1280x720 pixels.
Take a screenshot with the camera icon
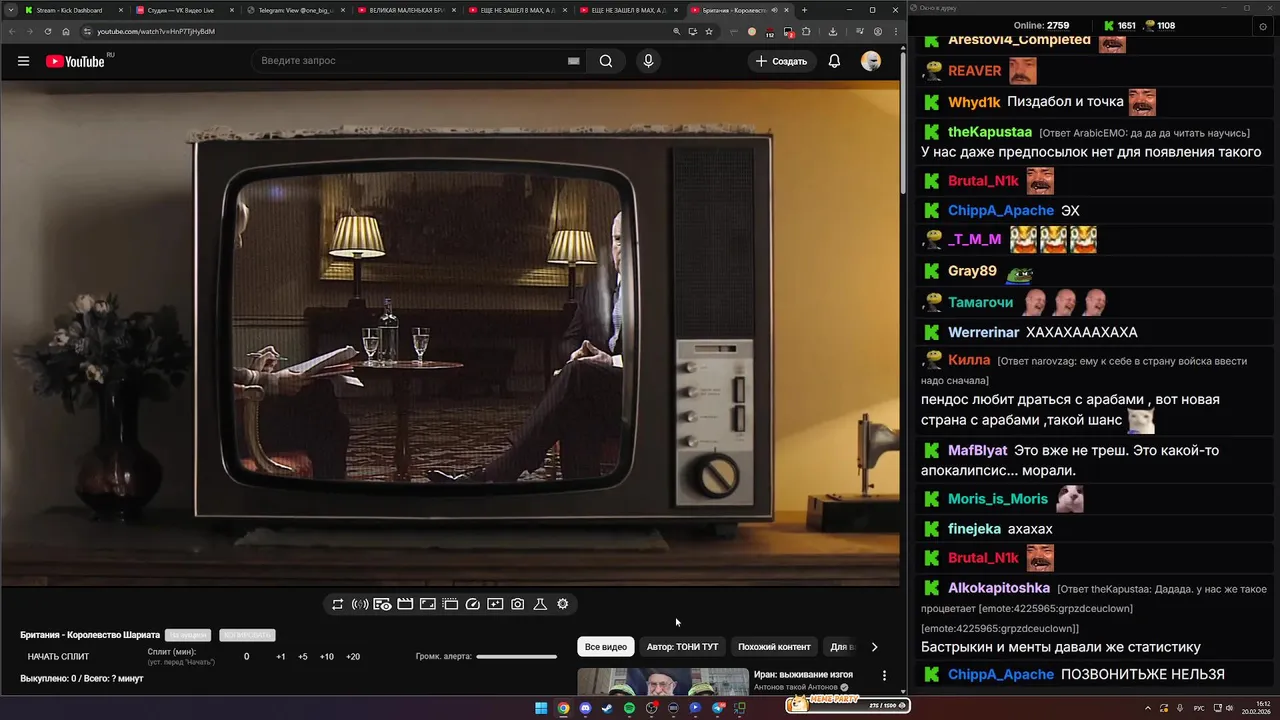(518, 604)
